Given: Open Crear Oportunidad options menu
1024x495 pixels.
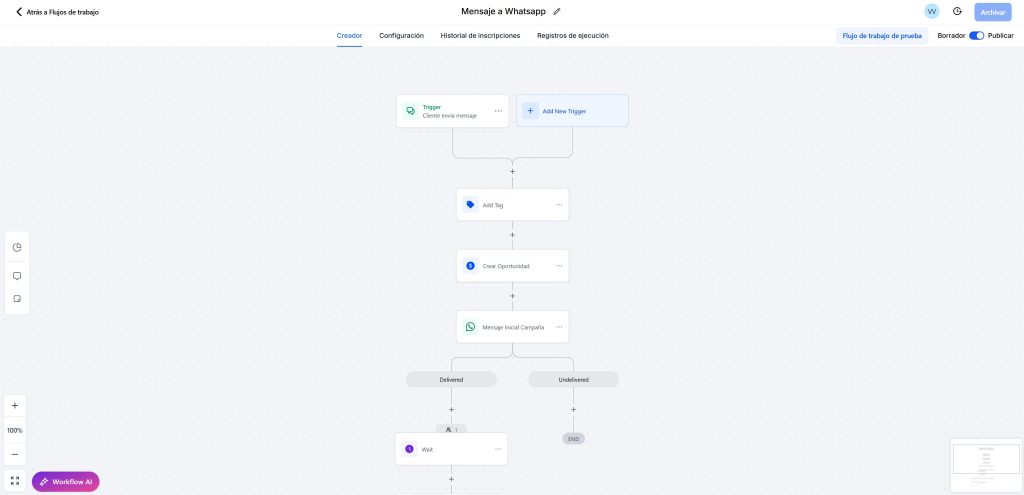Looking at the screenshot, I should 559,266.
